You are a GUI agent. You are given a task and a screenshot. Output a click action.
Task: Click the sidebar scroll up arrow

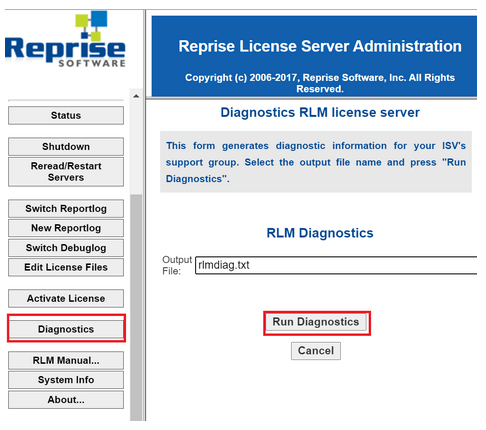tap(136, 96)
